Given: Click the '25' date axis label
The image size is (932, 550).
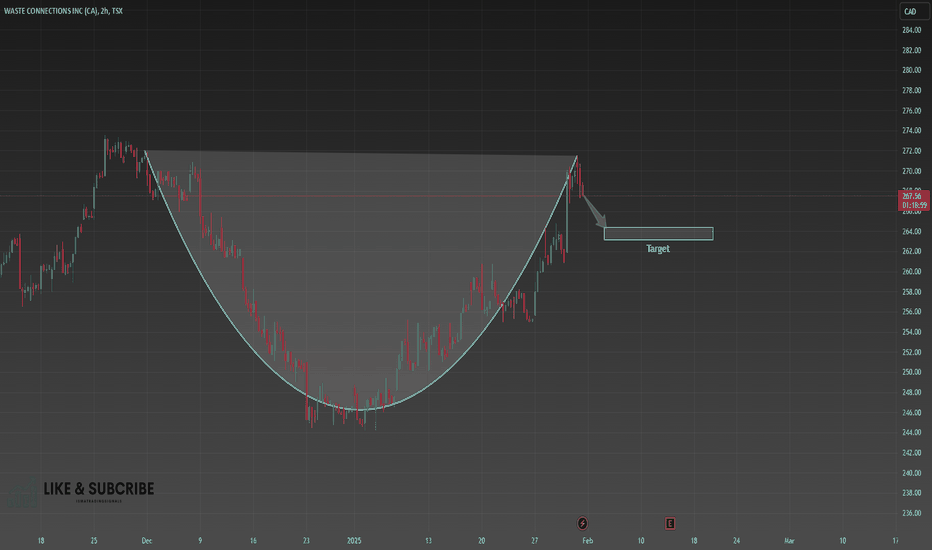Looking at the screenshot, I should tap(94, 540).
